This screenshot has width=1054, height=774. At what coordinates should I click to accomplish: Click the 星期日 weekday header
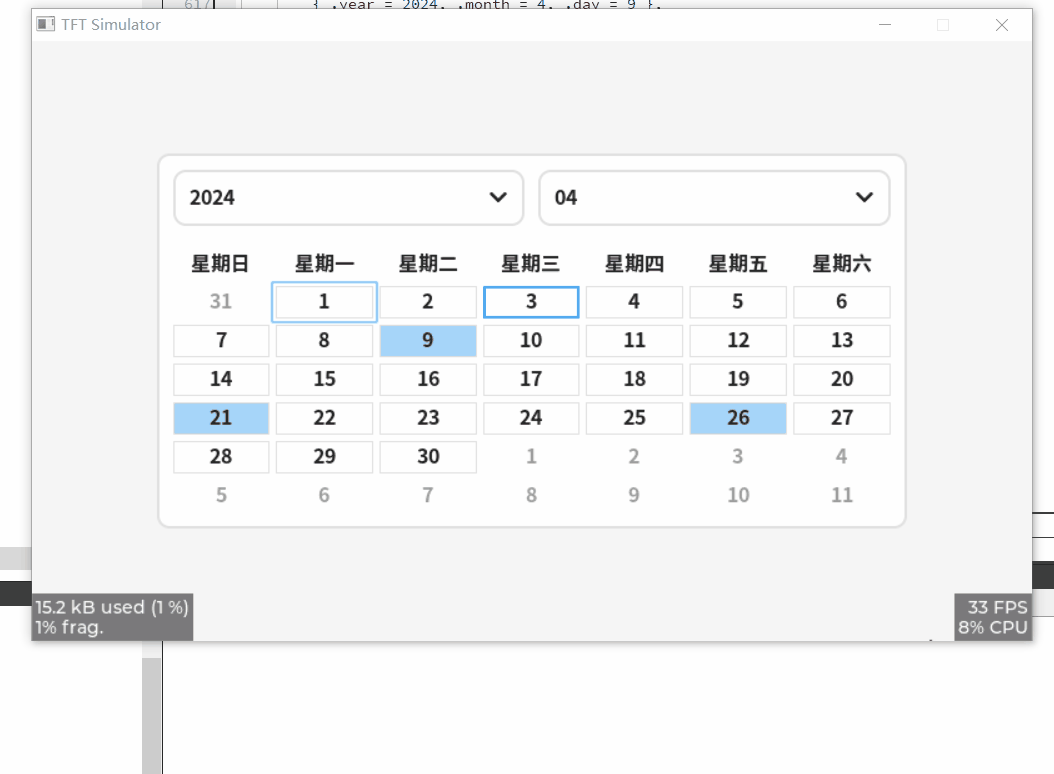point(221,263)
